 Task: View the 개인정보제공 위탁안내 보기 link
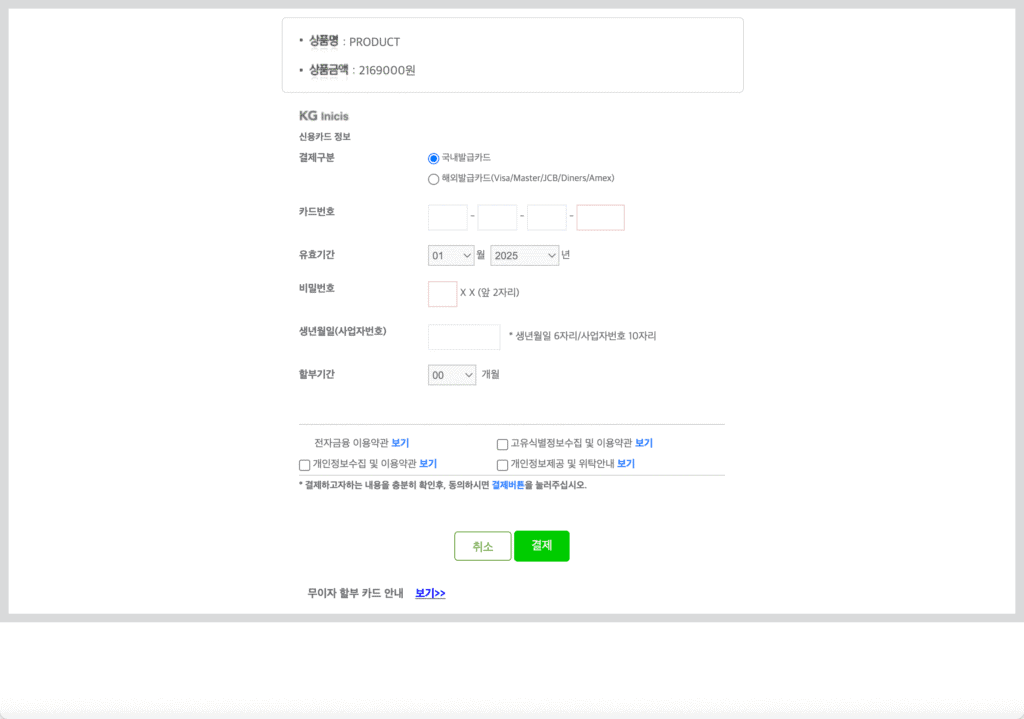tap(626, 464)
